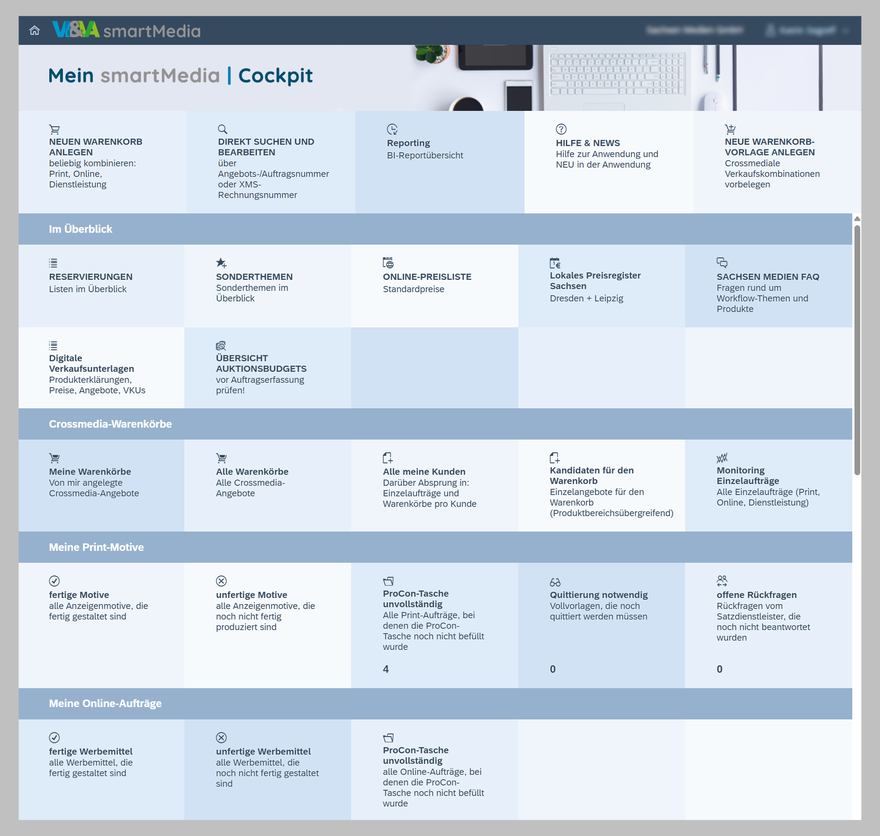This screenshot has height=836, width=880.
Task: Click the unfertige Motive cross icon
Action: (x=222, y=581)
